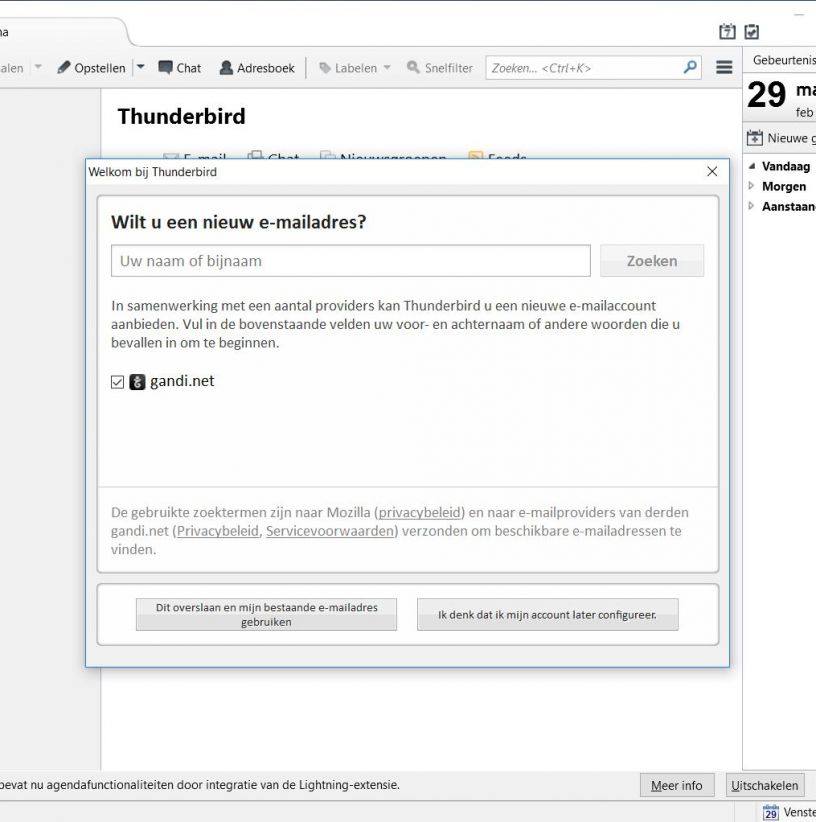Collapse the Vandaag section
This screenshot has height=822, width=816.
(752, 166)
